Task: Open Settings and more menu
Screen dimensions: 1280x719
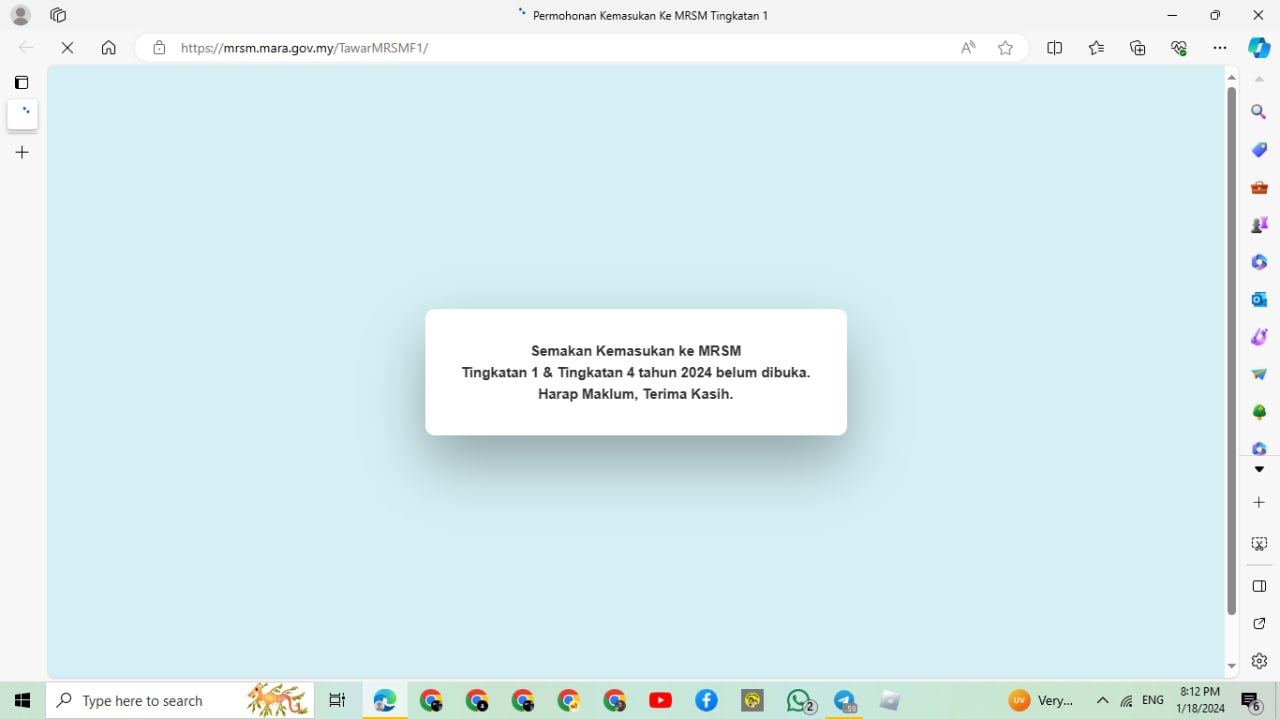Action: pos(1219,48)
